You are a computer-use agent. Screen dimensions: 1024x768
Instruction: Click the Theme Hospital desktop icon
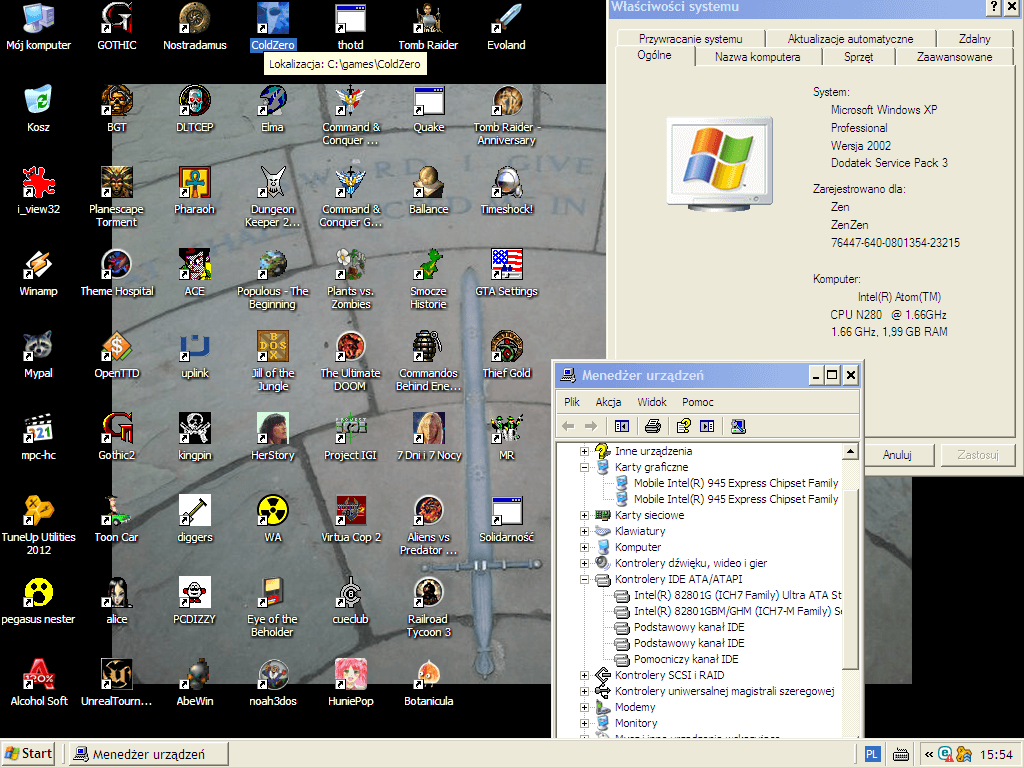tap(117, 272)
